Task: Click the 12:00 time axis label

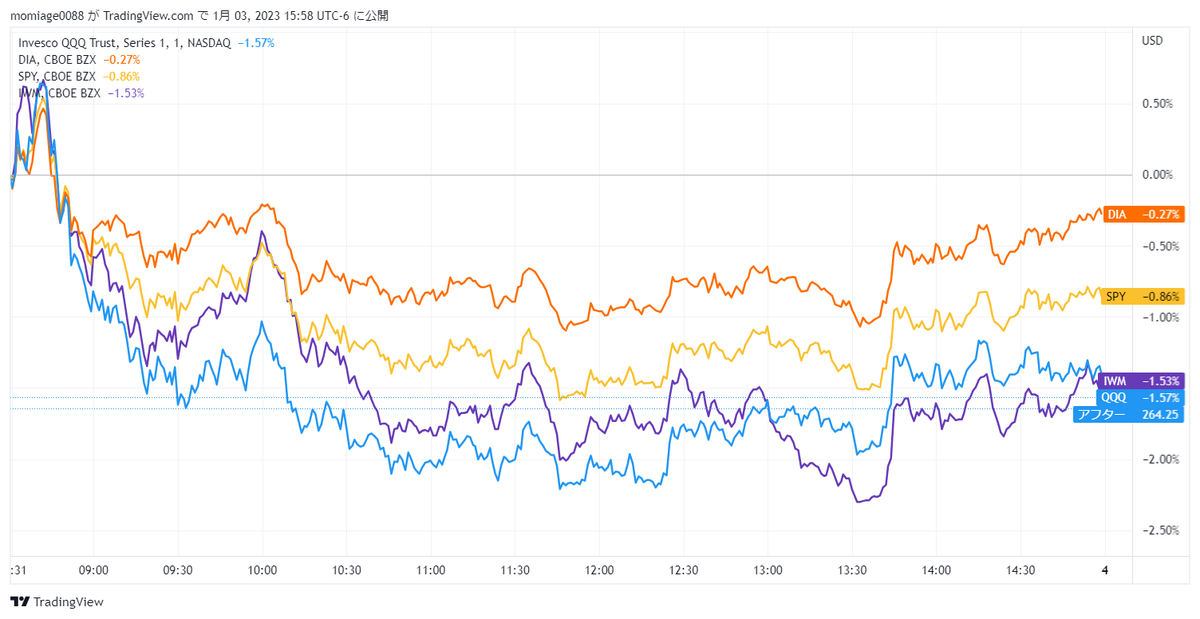Action: click(599, 570)
